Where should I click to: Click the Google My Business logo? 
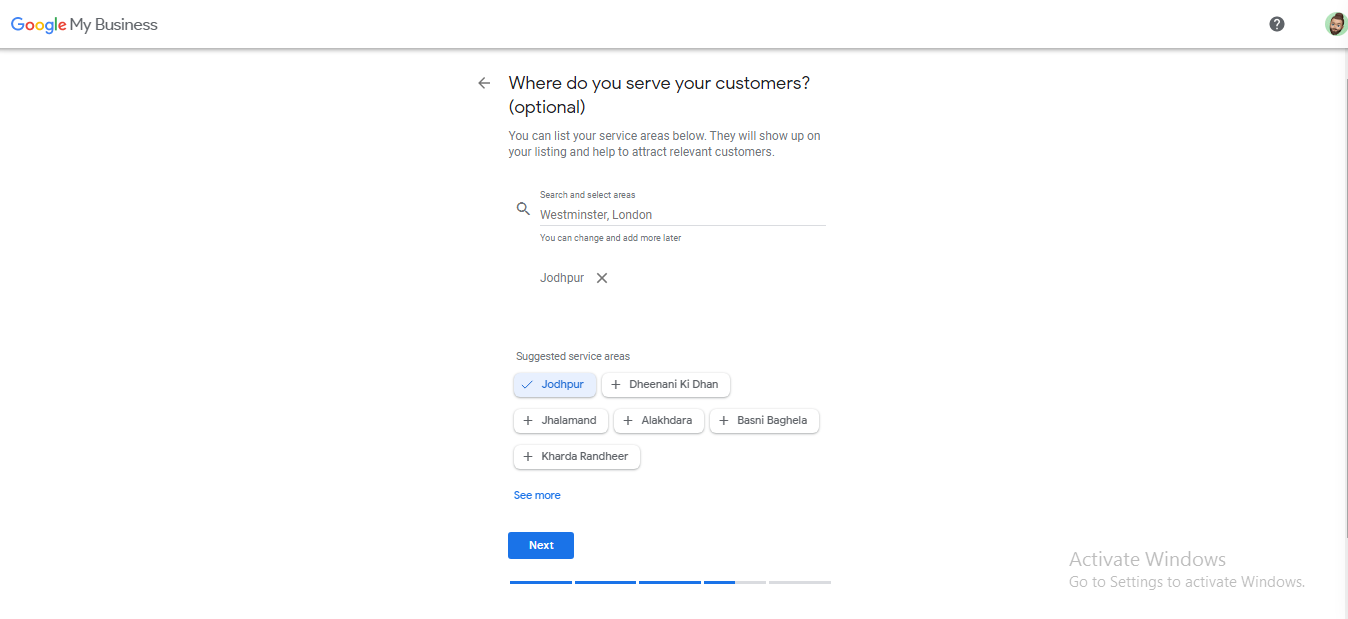click(84, 25)
